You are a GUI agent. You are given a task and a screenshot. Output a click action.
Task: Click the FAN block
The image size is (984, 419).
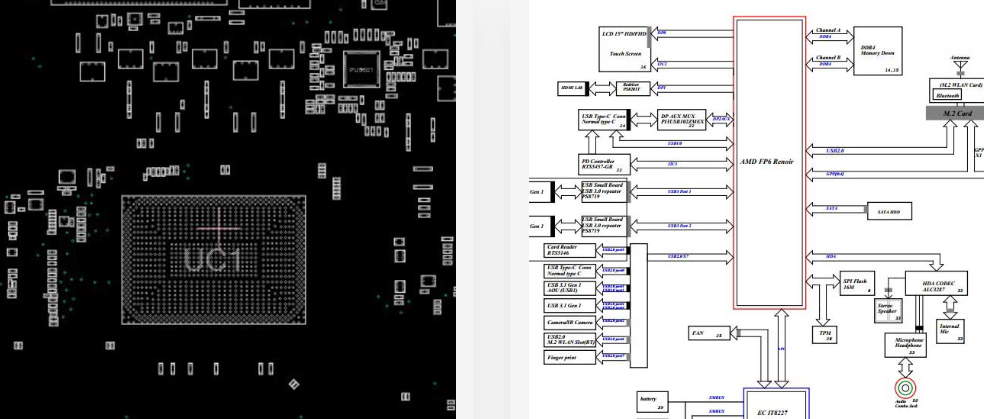click(709, 333)
